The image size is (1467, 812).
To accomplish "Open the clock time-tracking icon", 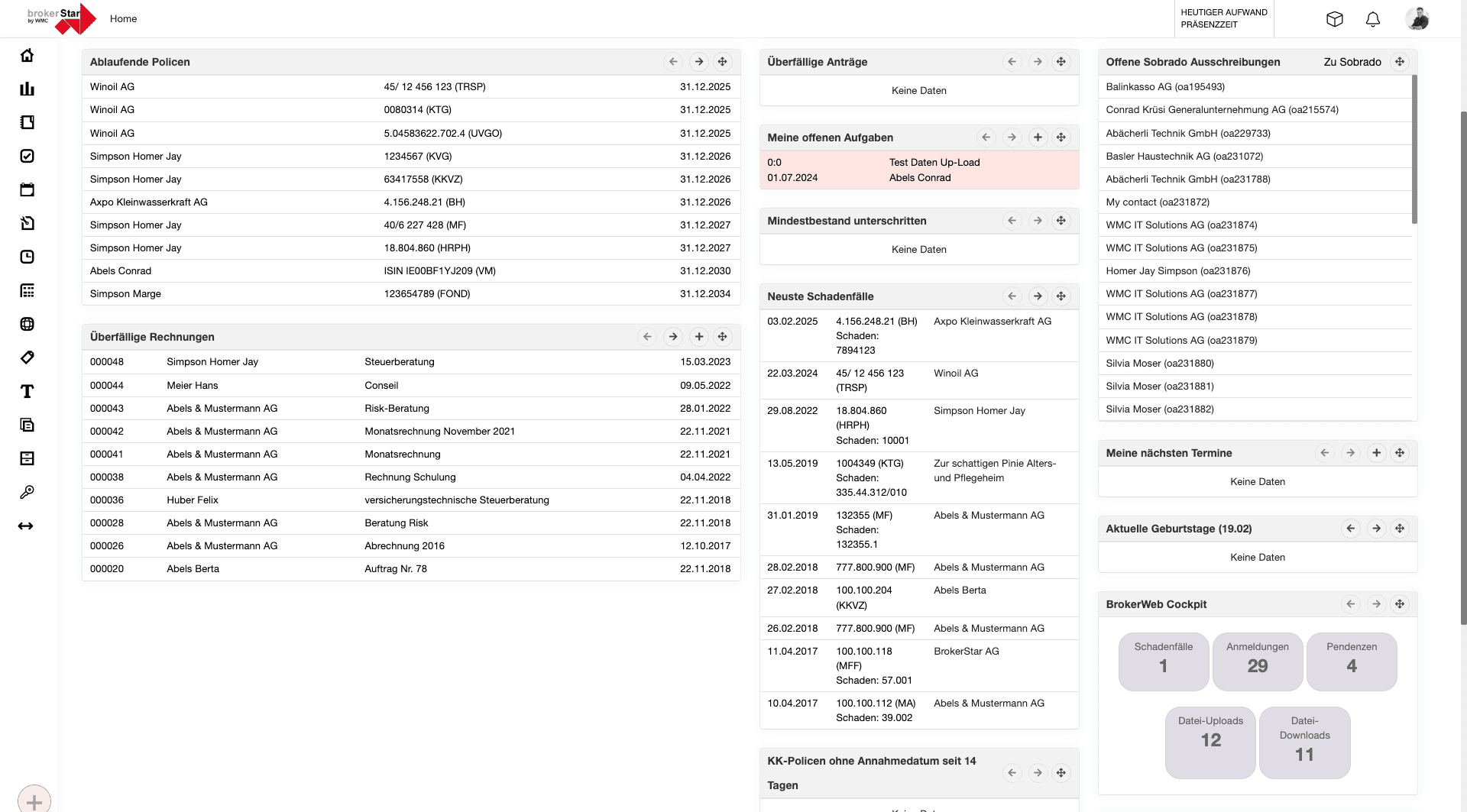I will [28, 257].
